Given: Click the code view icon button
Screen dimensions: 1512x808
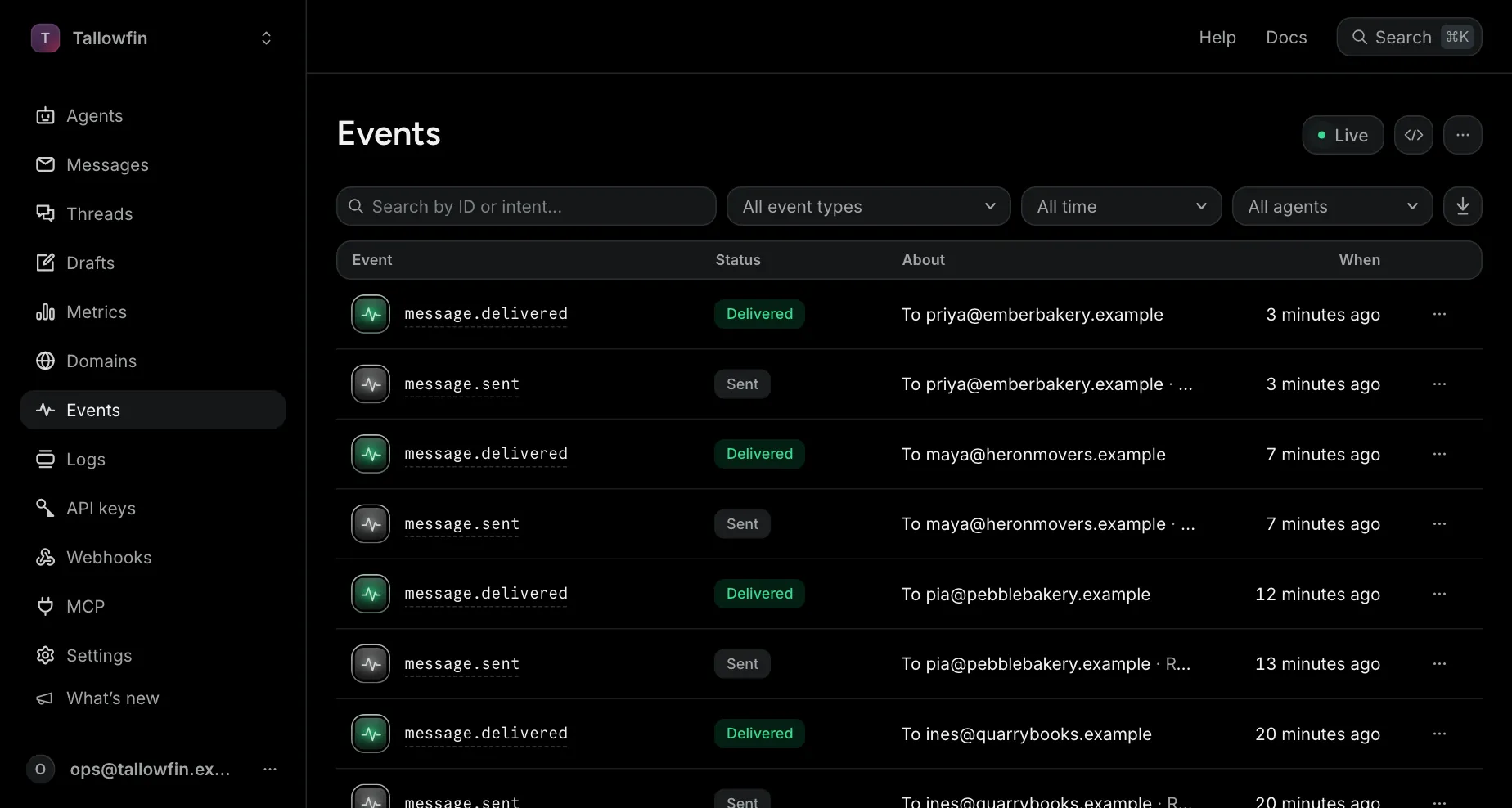Looking at the screenshot, I should point(1414,136).
